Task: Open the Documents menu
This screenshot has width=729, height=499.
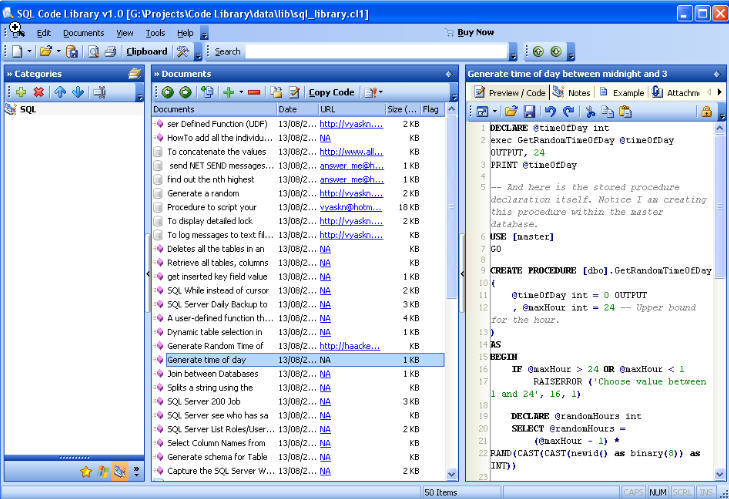Action: click(84, 33)
